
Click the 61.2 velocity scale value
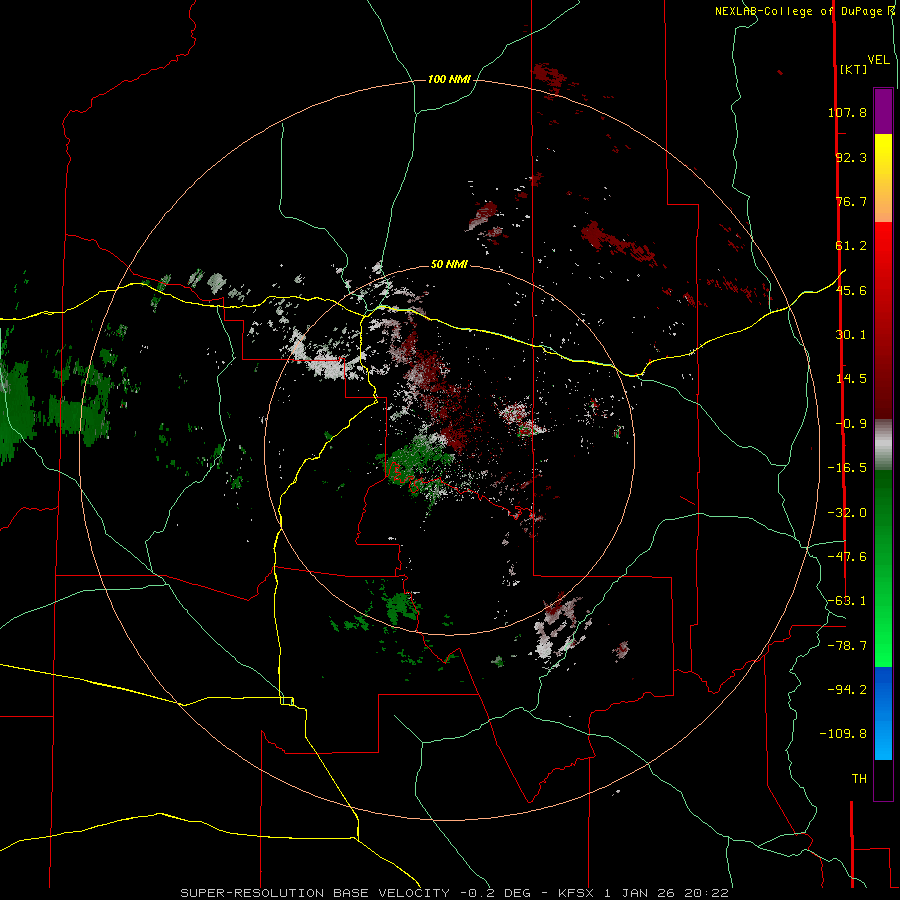(851, 246)
